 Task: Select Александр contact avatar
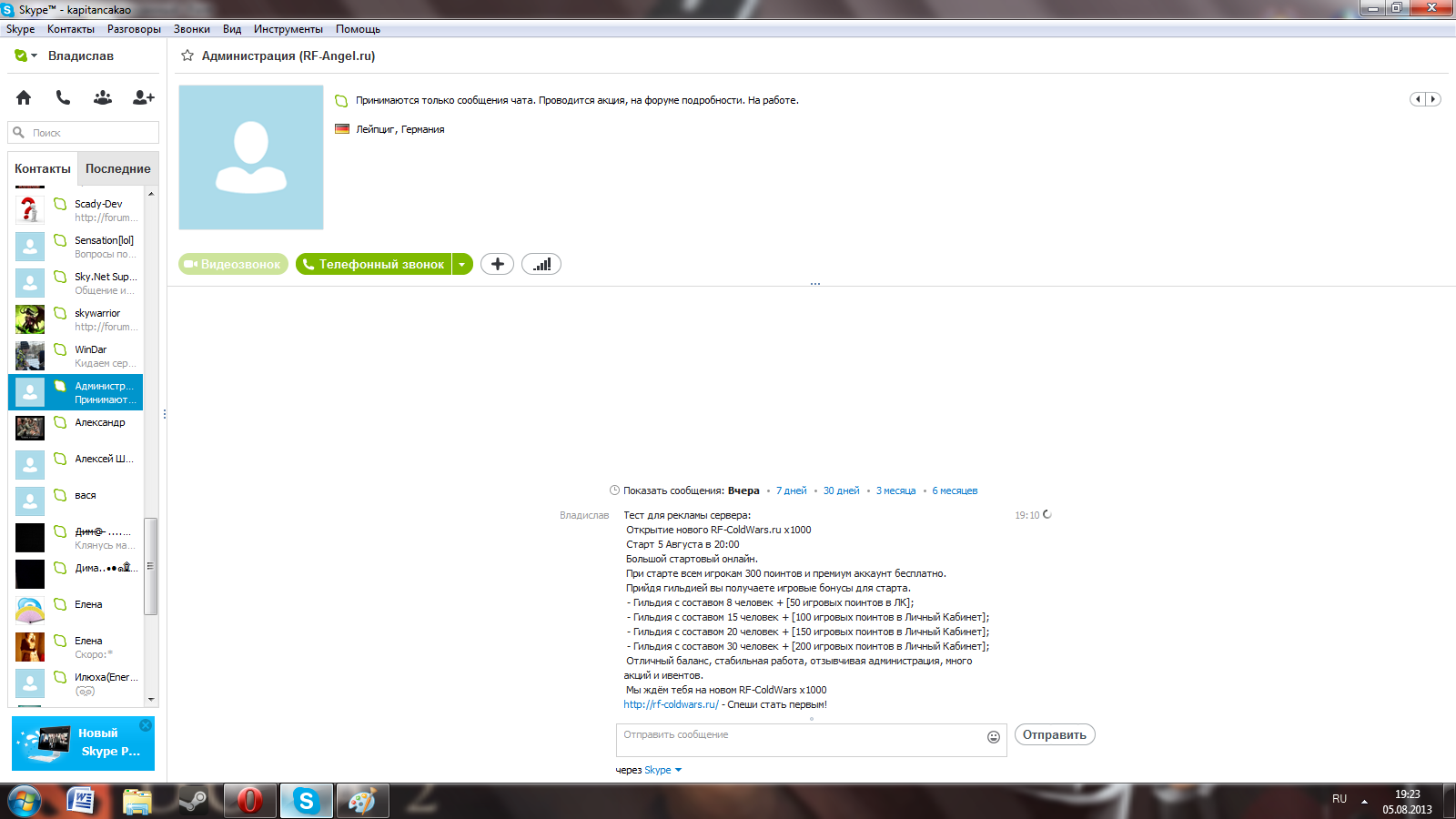[30, 429]
